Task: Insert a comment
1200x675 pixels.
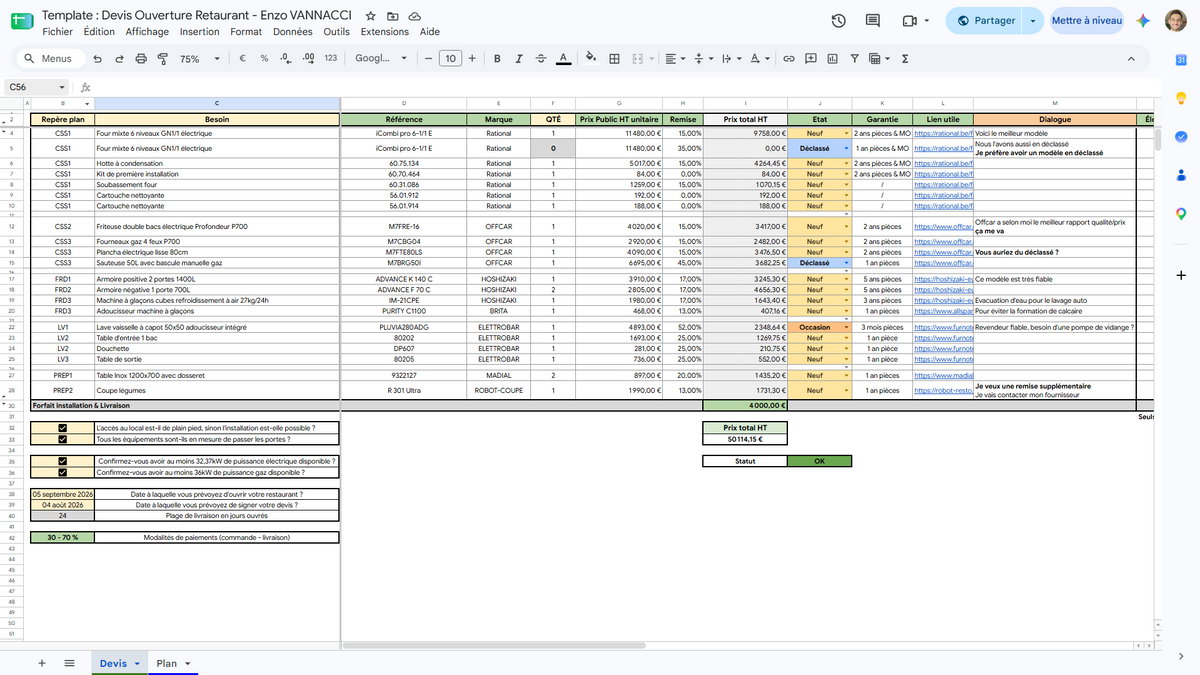Action: pyautogui.click(x=810, y=59)
